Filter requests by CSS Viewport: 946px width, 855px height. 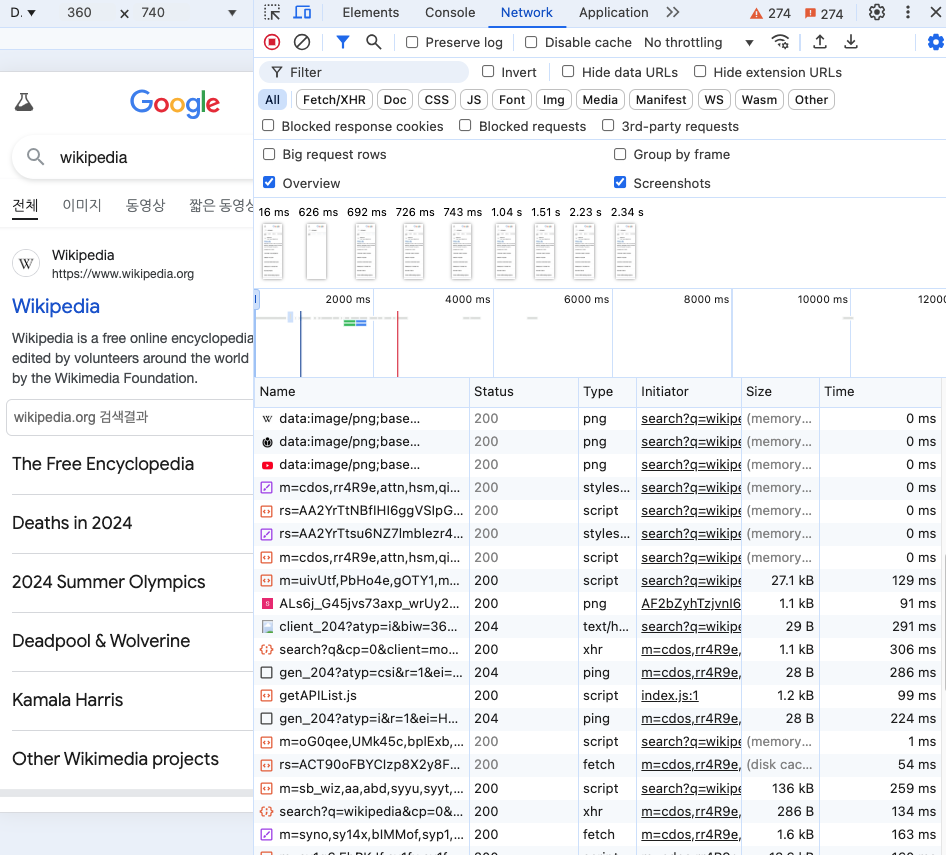pos(437,100)
